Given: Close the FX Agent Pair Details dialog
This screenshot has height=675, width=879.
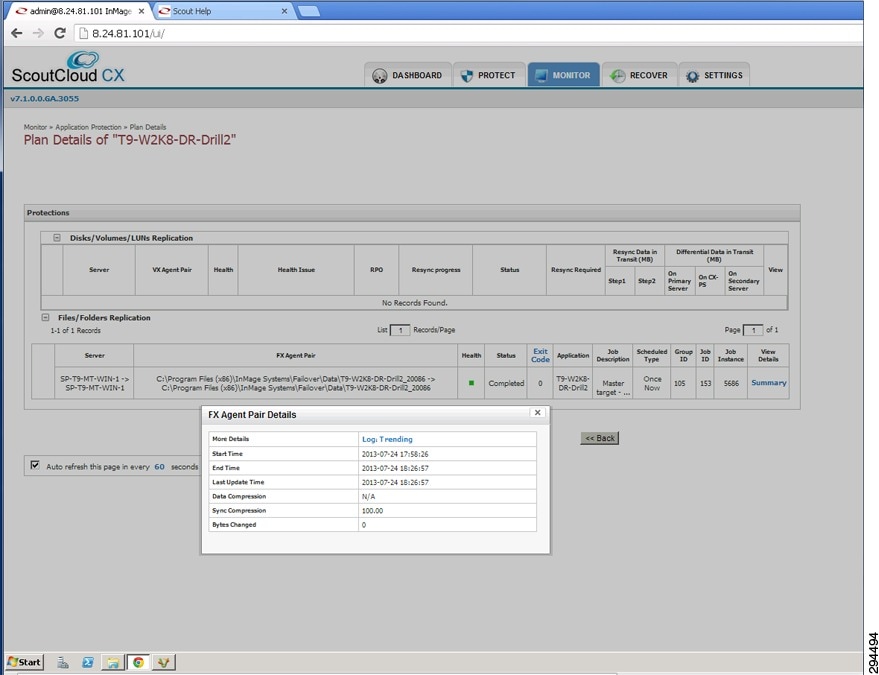Looking at the screenshot, I should coord(537,413).
